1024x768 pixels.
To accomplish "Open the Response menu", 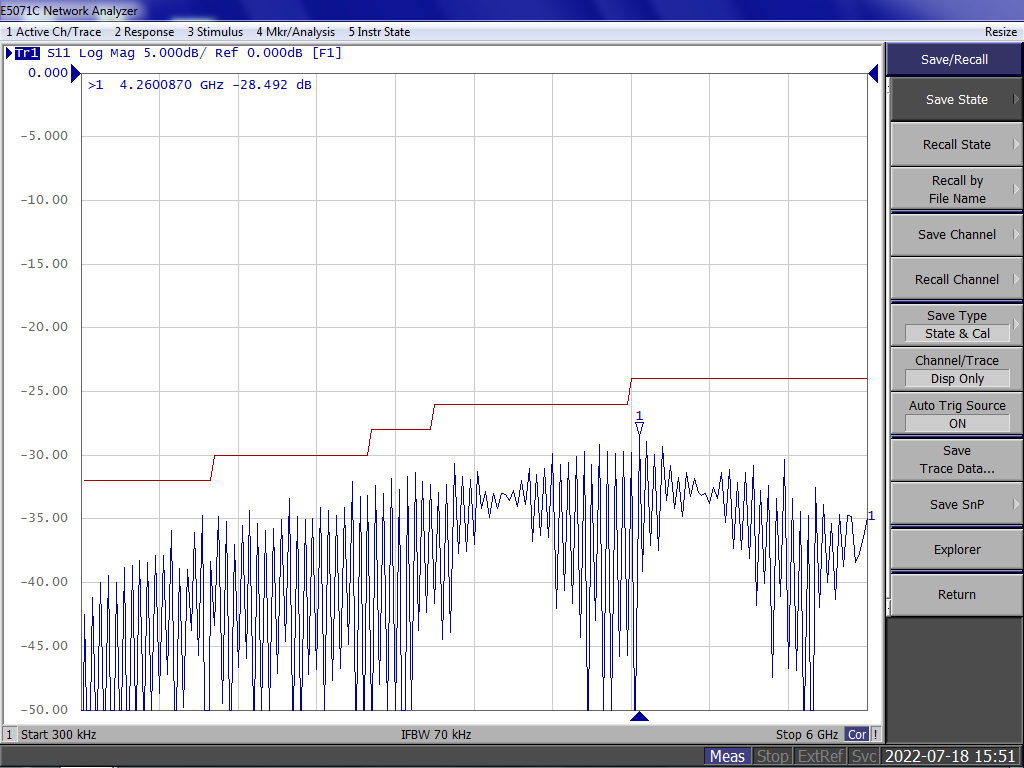I will [x=144, y=31].
